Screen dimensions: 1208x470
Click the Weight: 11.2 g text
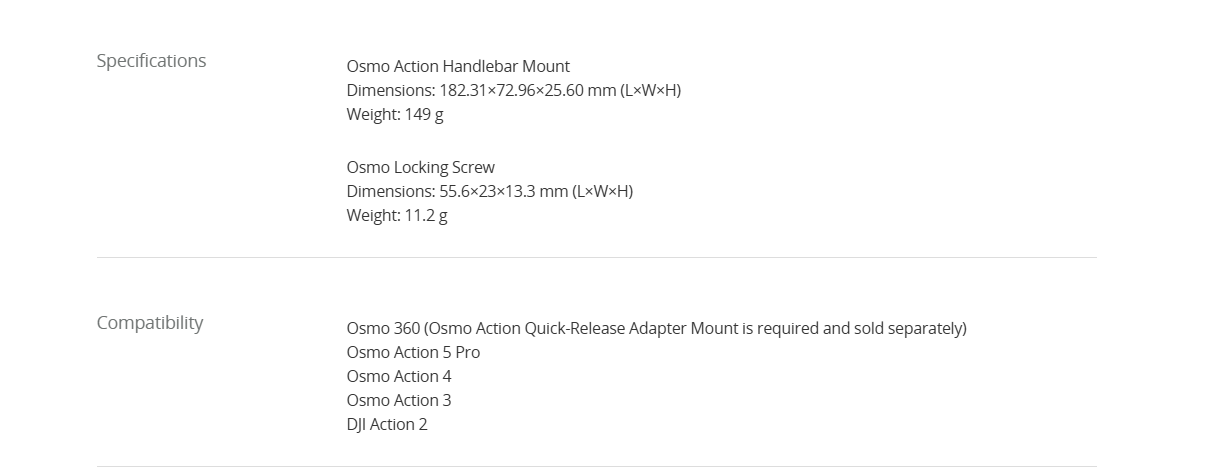point(397,215)
